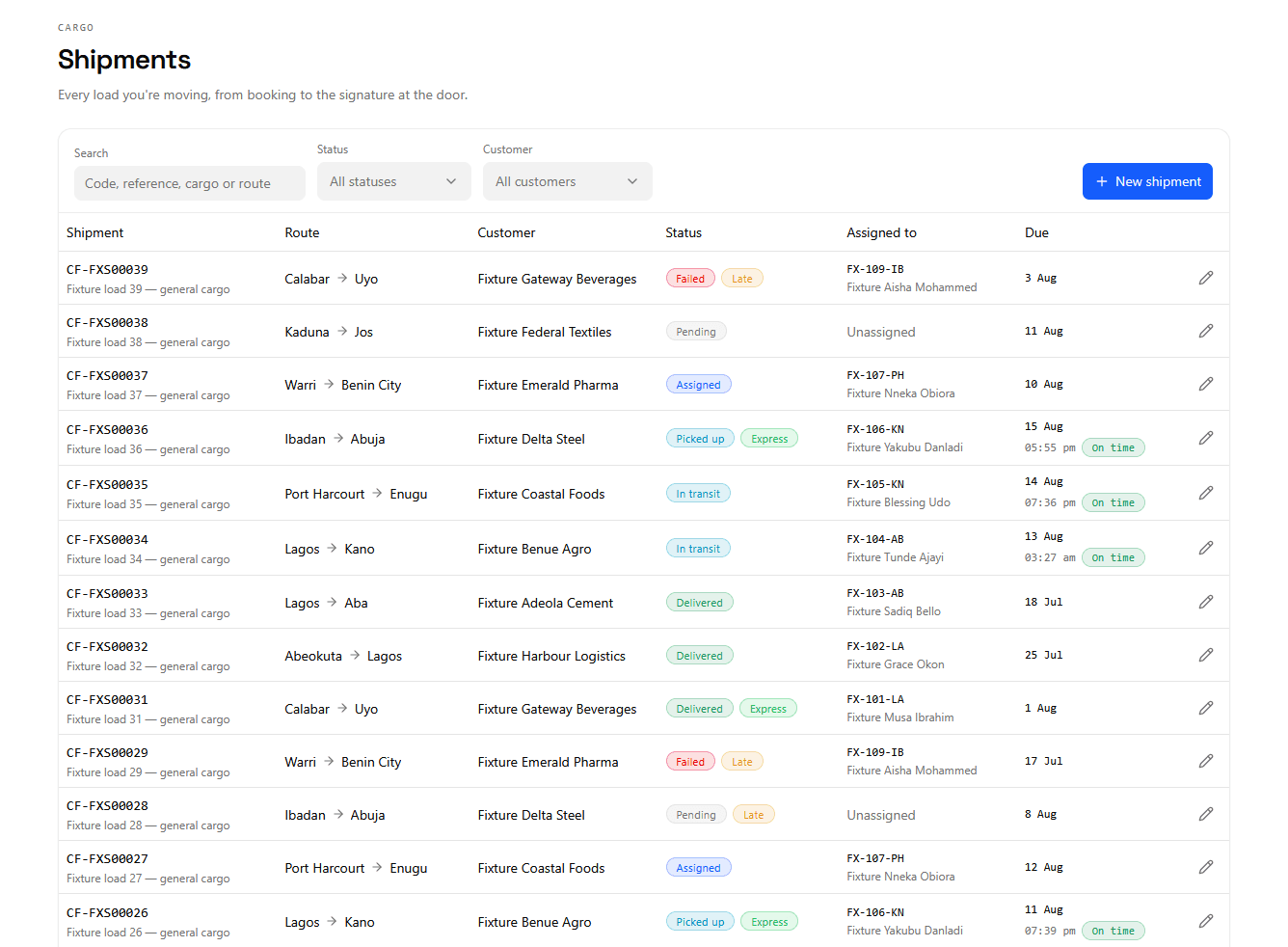This screenshot has width=1288, height=947.
Task: Edit shipment CF-FXS00038 with pencil icon
Action: pos(1205,331)
